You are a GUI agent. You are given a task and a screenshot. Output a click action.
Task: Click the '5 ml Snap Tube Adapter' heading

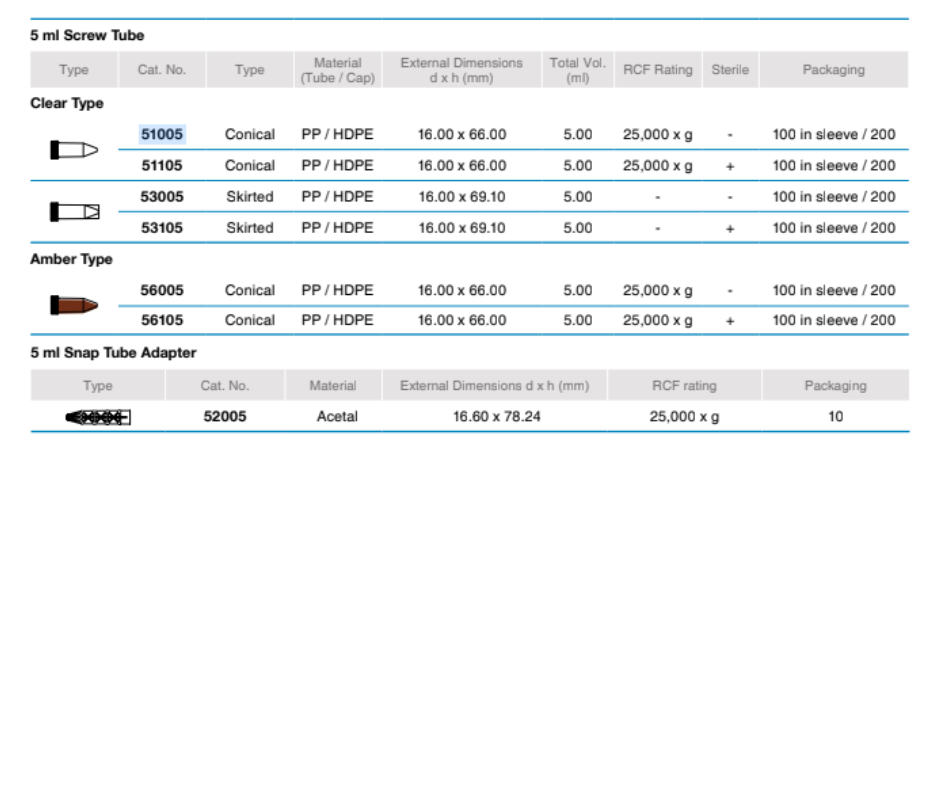(x=113, y=352)
